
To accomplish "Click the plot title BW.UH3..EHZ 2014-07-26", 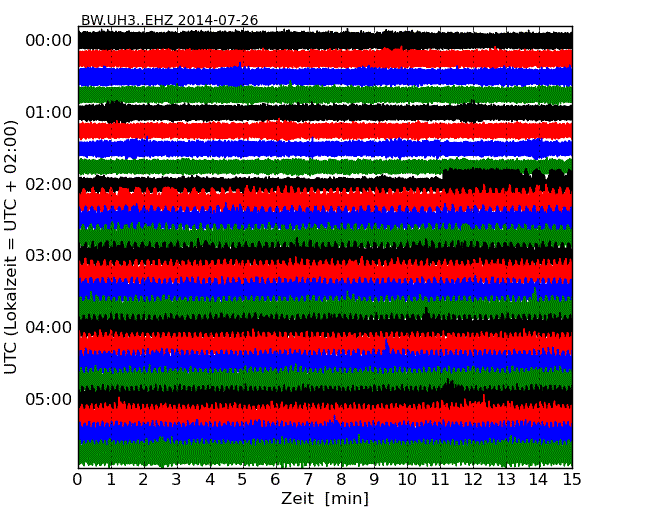I will click(x=169, y=20).
